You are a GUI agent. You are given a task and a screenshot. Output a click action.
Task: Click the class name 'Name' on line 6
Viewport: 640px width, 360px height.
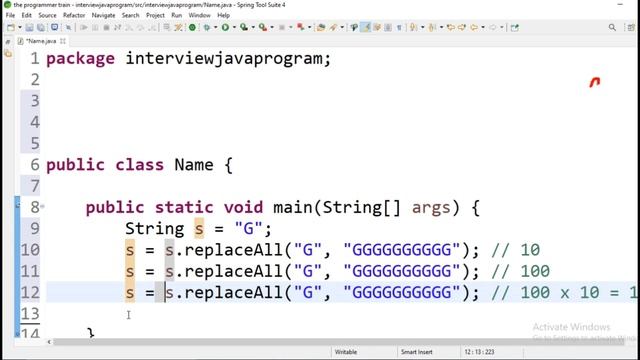(x=194, y=165)
